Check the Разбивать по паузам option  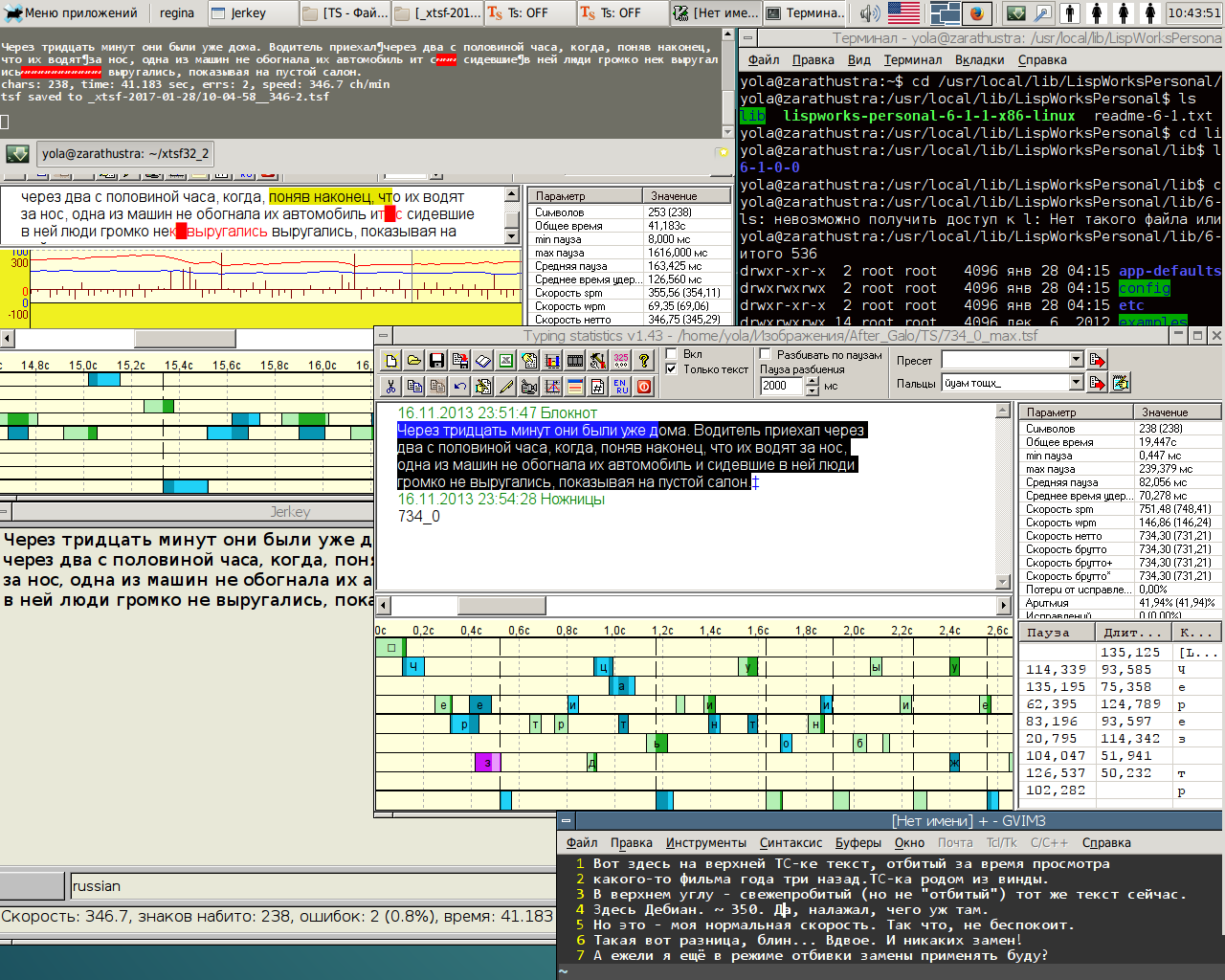tap(766, 354)
